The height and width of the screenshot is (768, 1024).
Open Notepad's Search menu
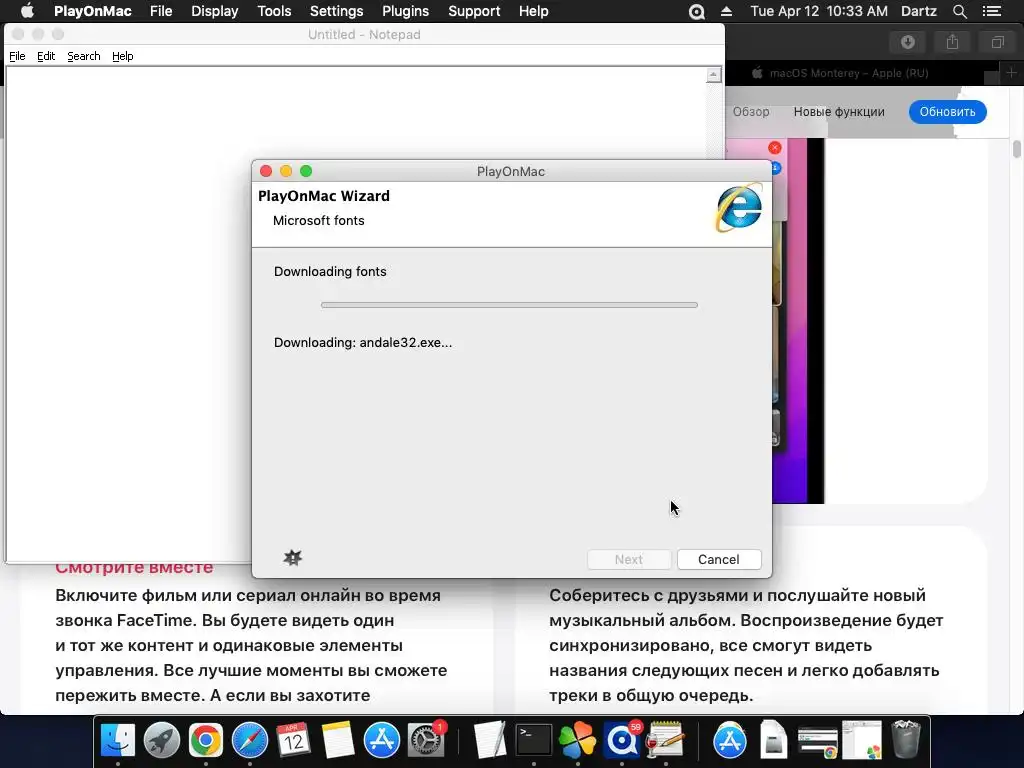pos(84,56)
